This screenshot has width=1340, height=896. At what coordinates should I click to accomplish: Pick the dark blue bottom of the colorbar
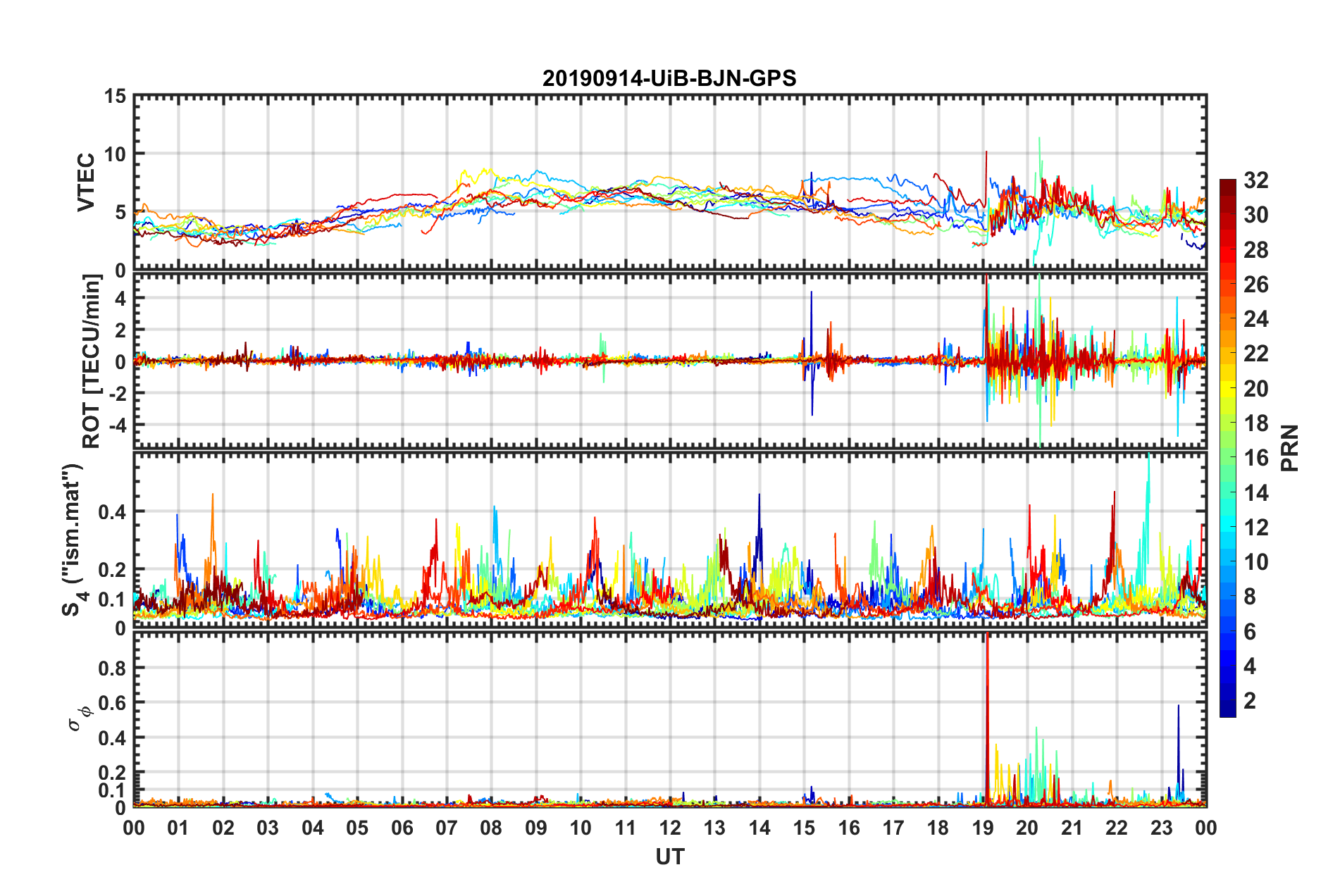tap(1228, 710)
